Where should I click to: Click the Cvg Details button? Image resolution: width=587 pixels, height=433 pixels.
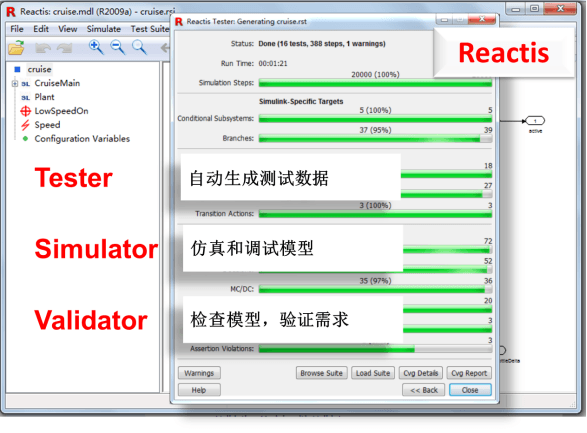point(421,373)
